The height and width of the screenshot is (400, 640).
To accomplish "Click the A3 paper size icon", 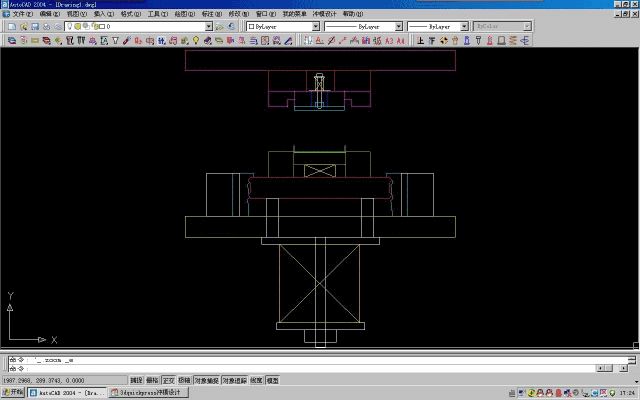I will (389, 41).
